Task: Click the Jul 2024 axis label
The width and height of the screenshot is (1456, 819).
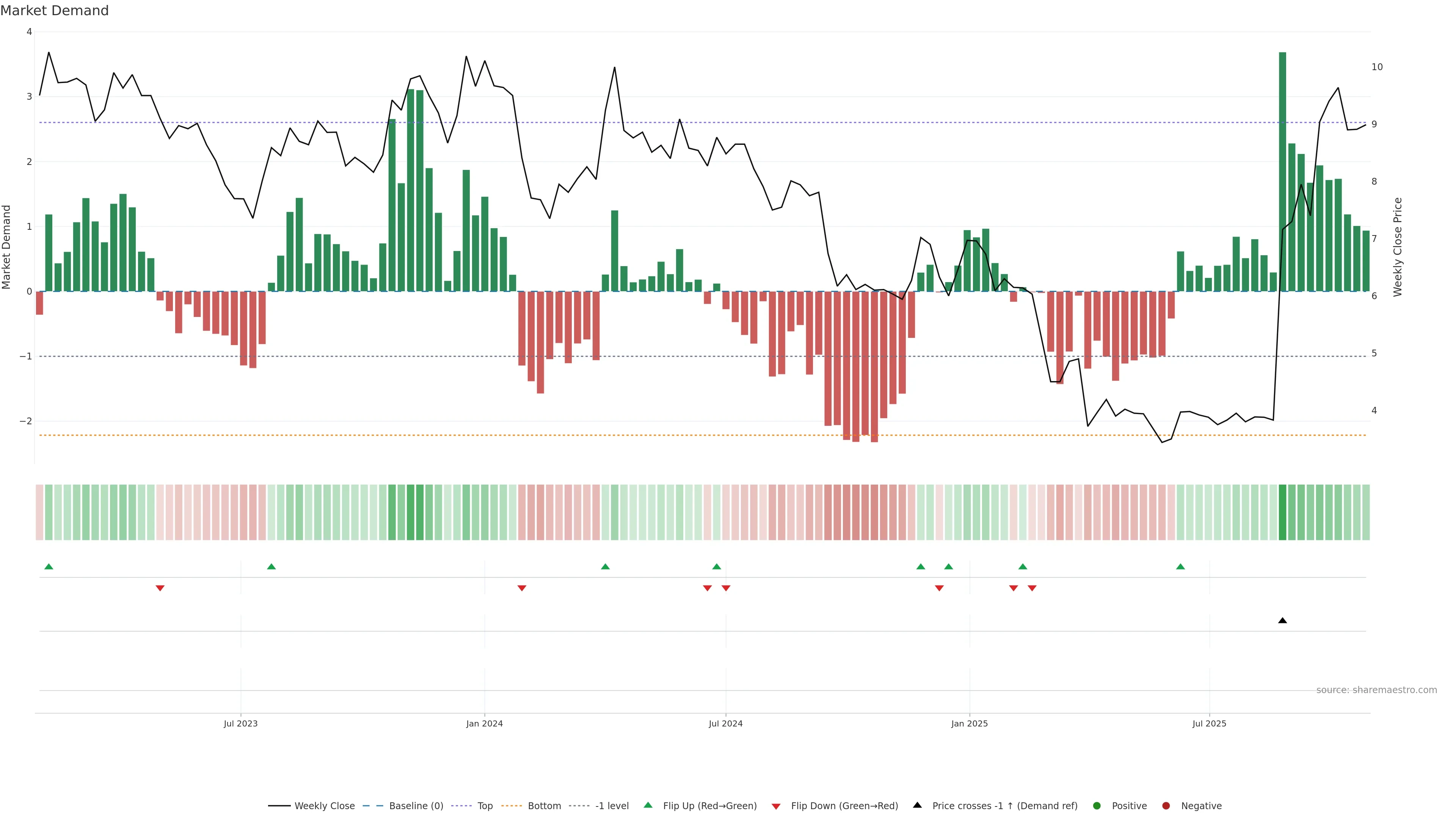Action: [725, 723]
